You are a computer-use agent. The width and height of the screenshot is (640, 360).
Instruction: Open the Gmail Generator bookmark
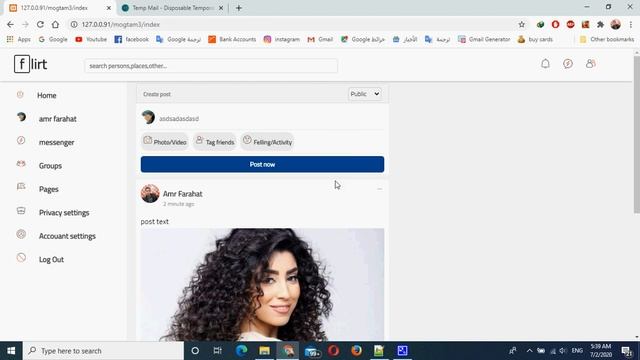click(484, 39)
